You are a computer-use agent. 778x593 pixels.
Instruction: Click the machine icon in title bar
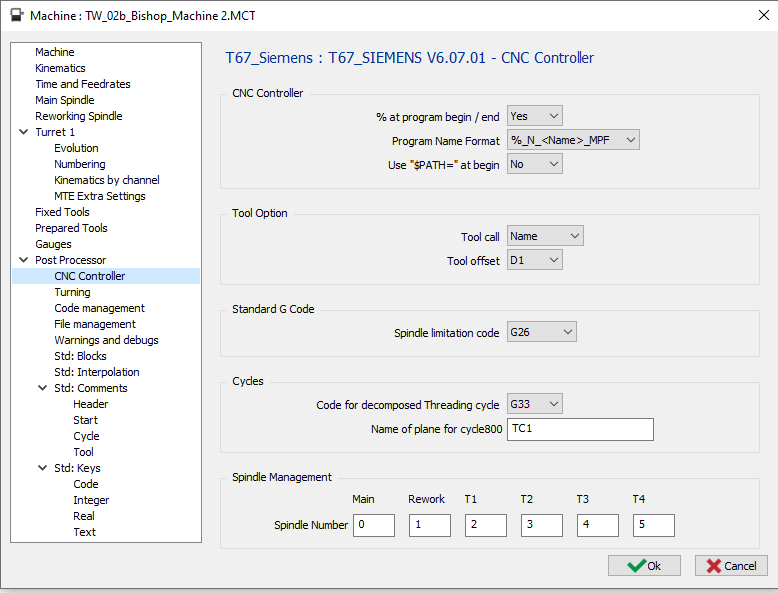tap(17, 15)
